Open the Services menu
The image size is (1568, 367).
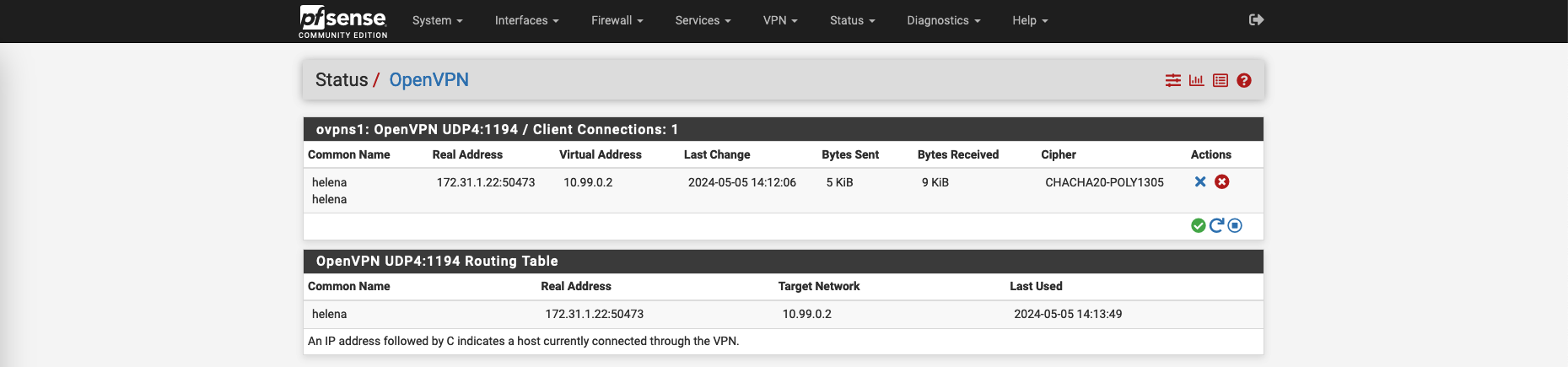703,21
